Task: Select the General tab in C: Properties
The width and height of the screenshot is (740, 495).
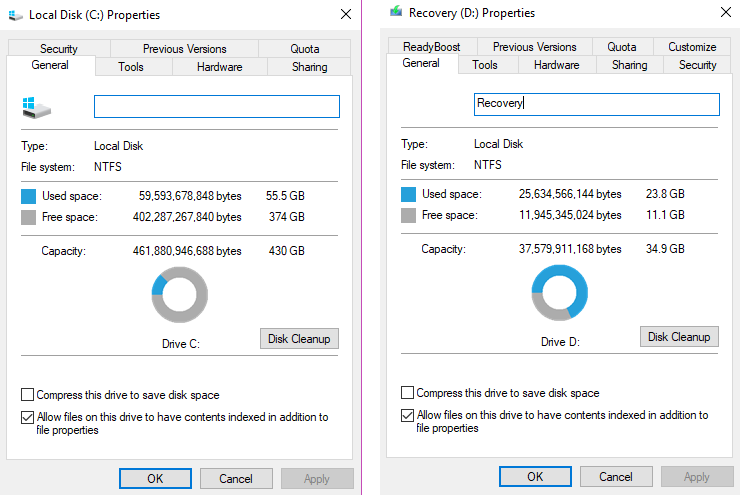Action: (50, 65)
